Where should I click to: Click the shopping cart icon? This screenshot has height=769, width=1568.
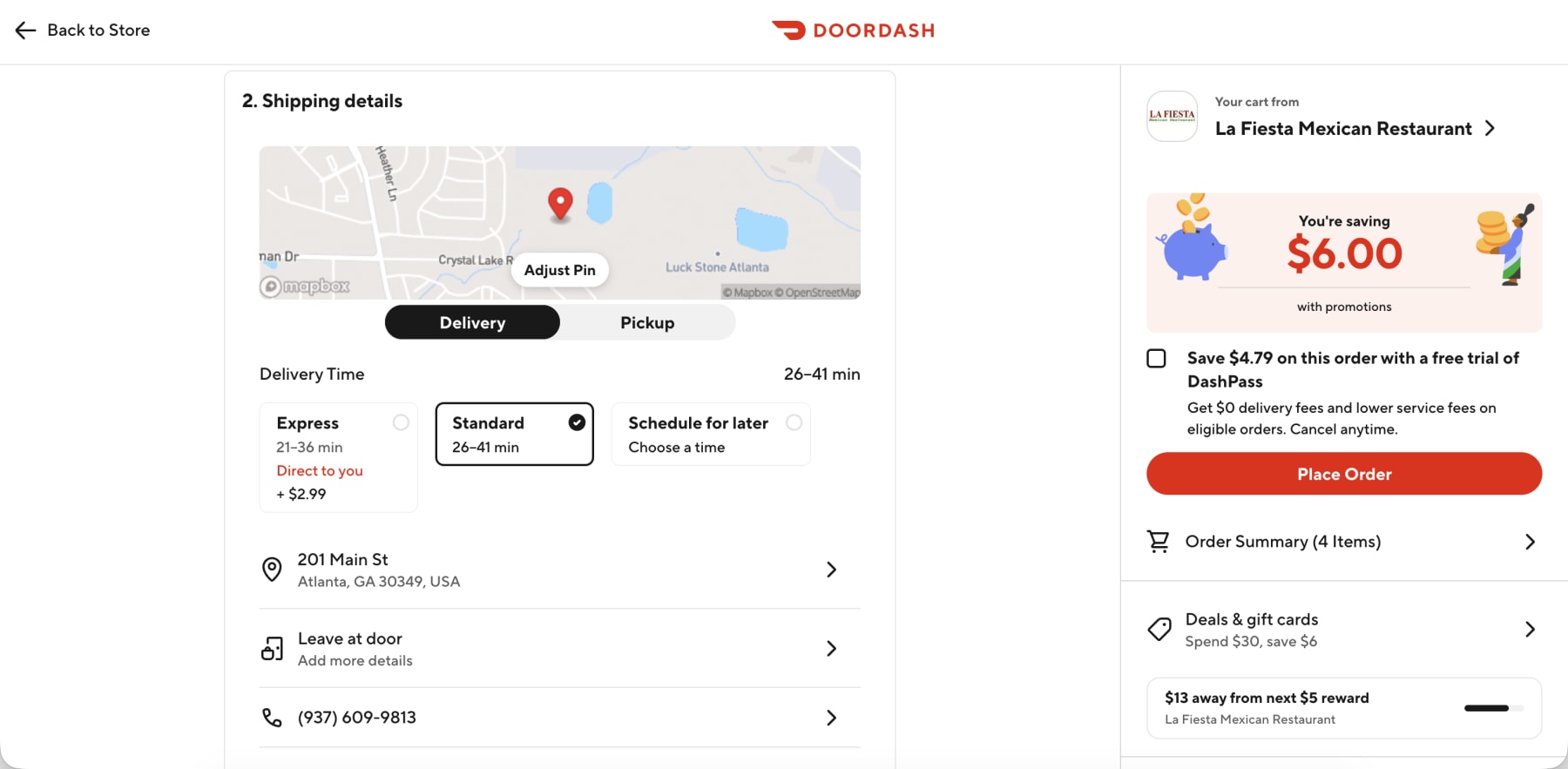1158,542
